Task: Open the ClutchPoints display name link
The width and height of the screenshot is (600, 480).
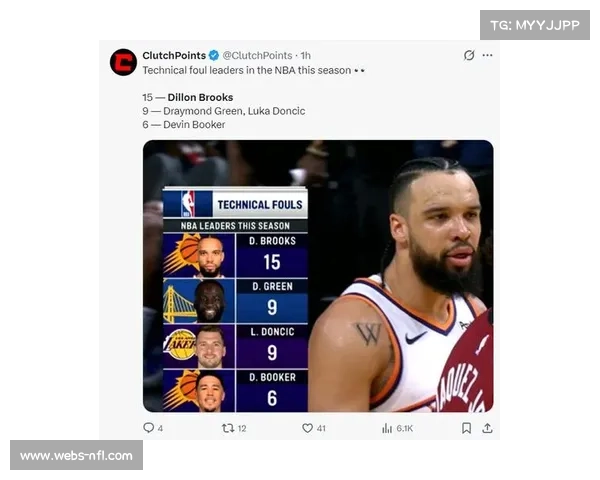Action: click(174, 56)
